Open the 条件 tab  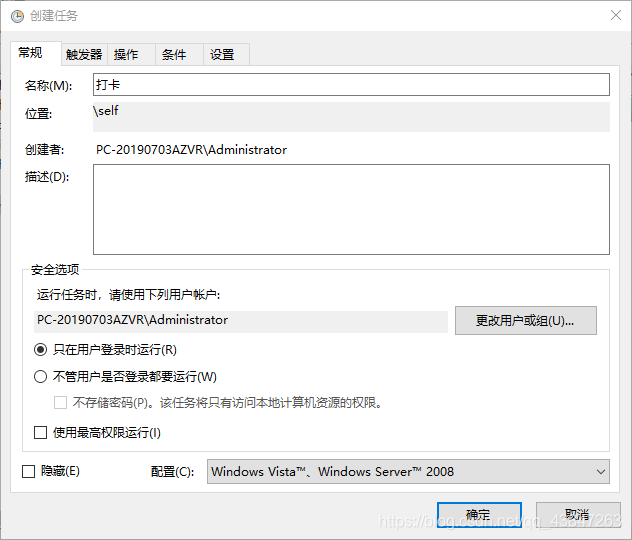tap(179, 54)
